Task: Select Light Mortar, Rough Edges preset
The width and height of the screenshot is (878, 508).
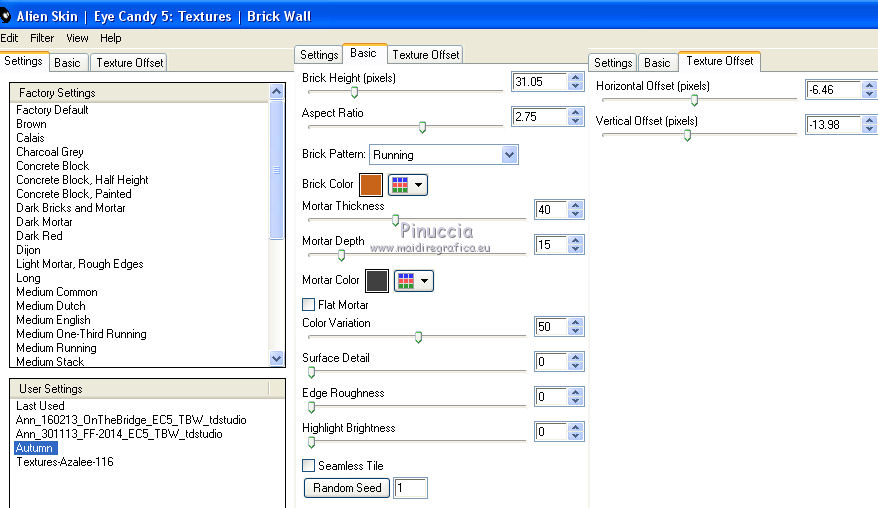Action: point(80,264)
